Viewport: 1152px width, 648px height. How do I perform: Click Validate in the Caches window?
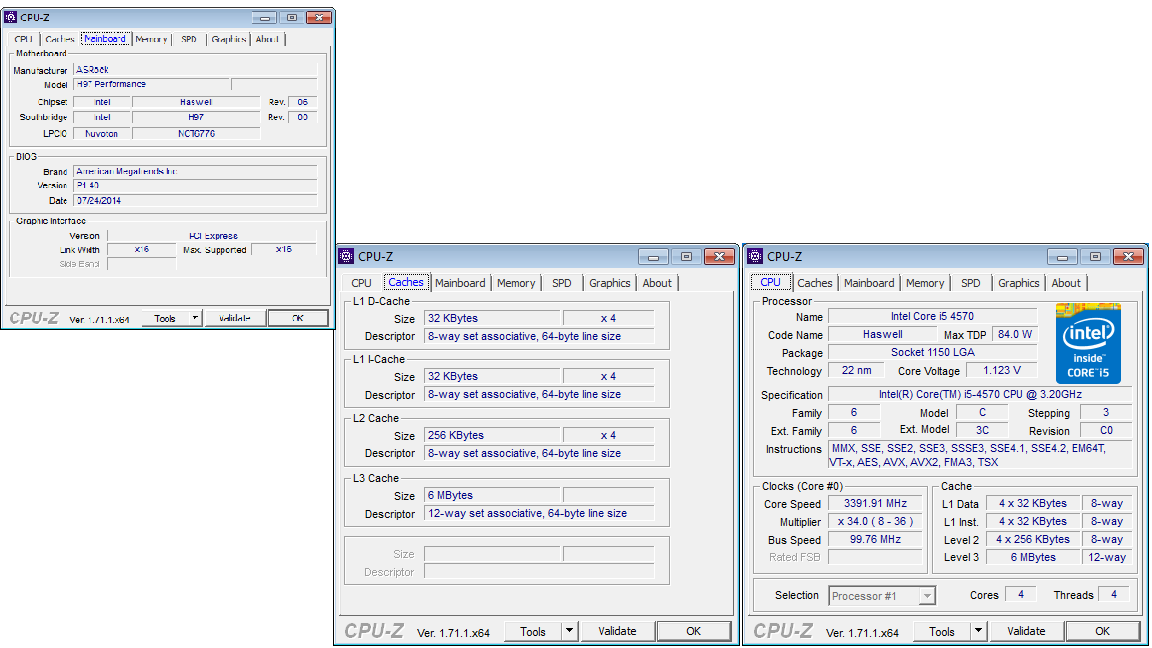tap(617, 631)
